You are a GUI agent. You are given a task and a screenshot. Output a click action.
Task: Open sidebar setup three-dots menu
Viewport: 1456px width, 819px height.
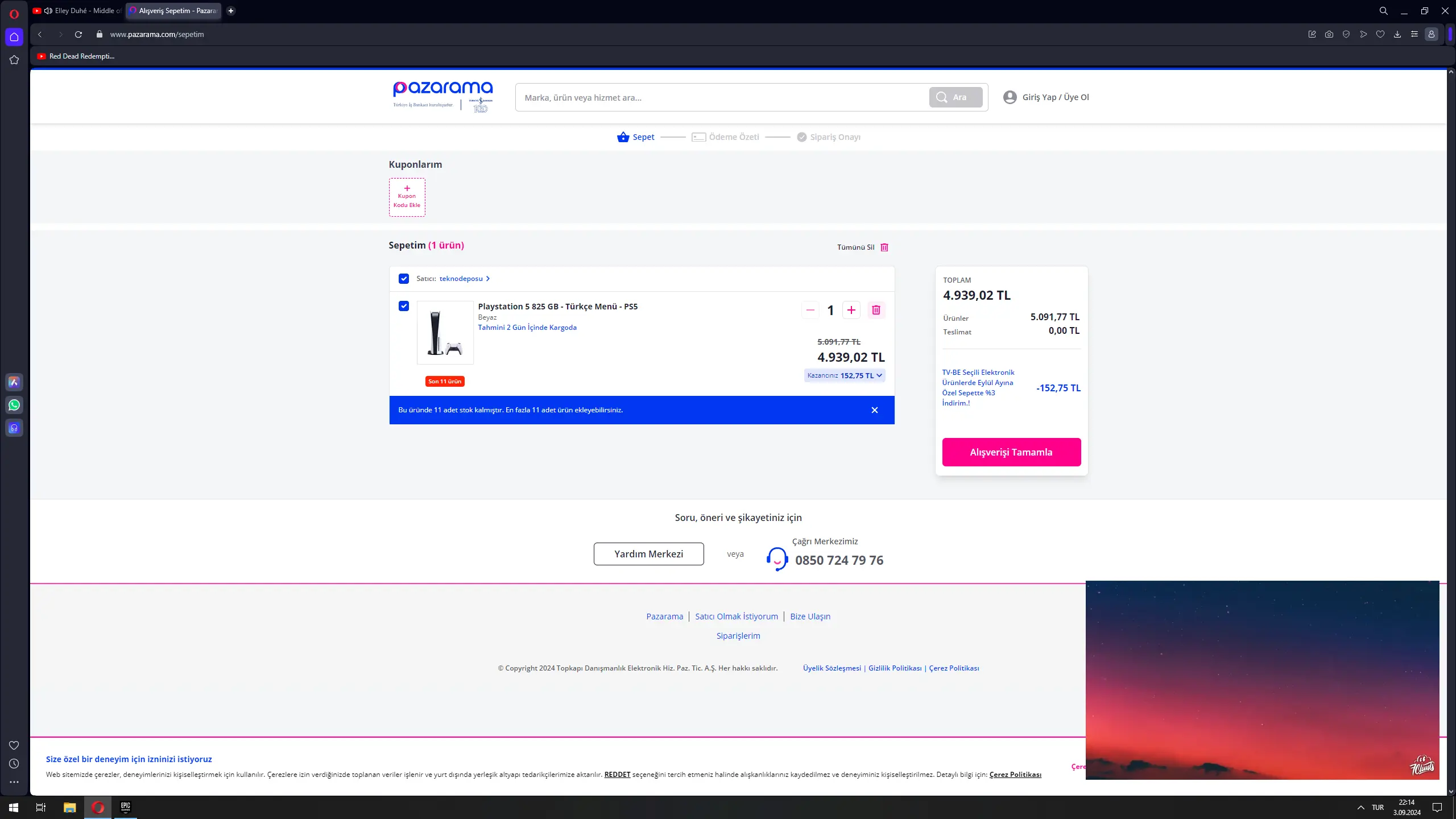[x=14, y=782]
